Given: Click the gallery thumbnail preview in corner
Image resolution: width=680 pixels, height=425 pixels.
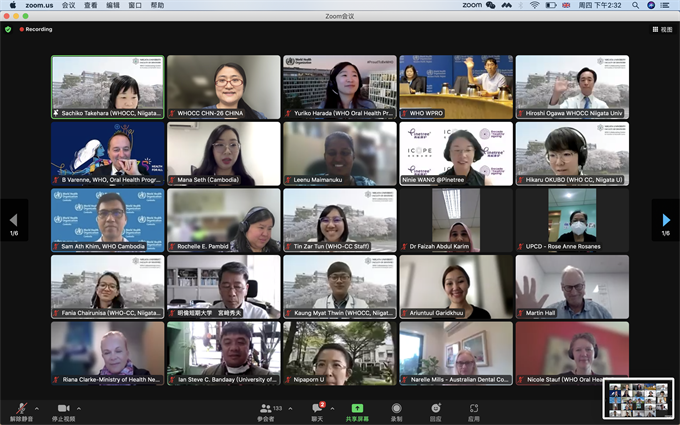Looking at the screenshot, I should pos(639,398).
